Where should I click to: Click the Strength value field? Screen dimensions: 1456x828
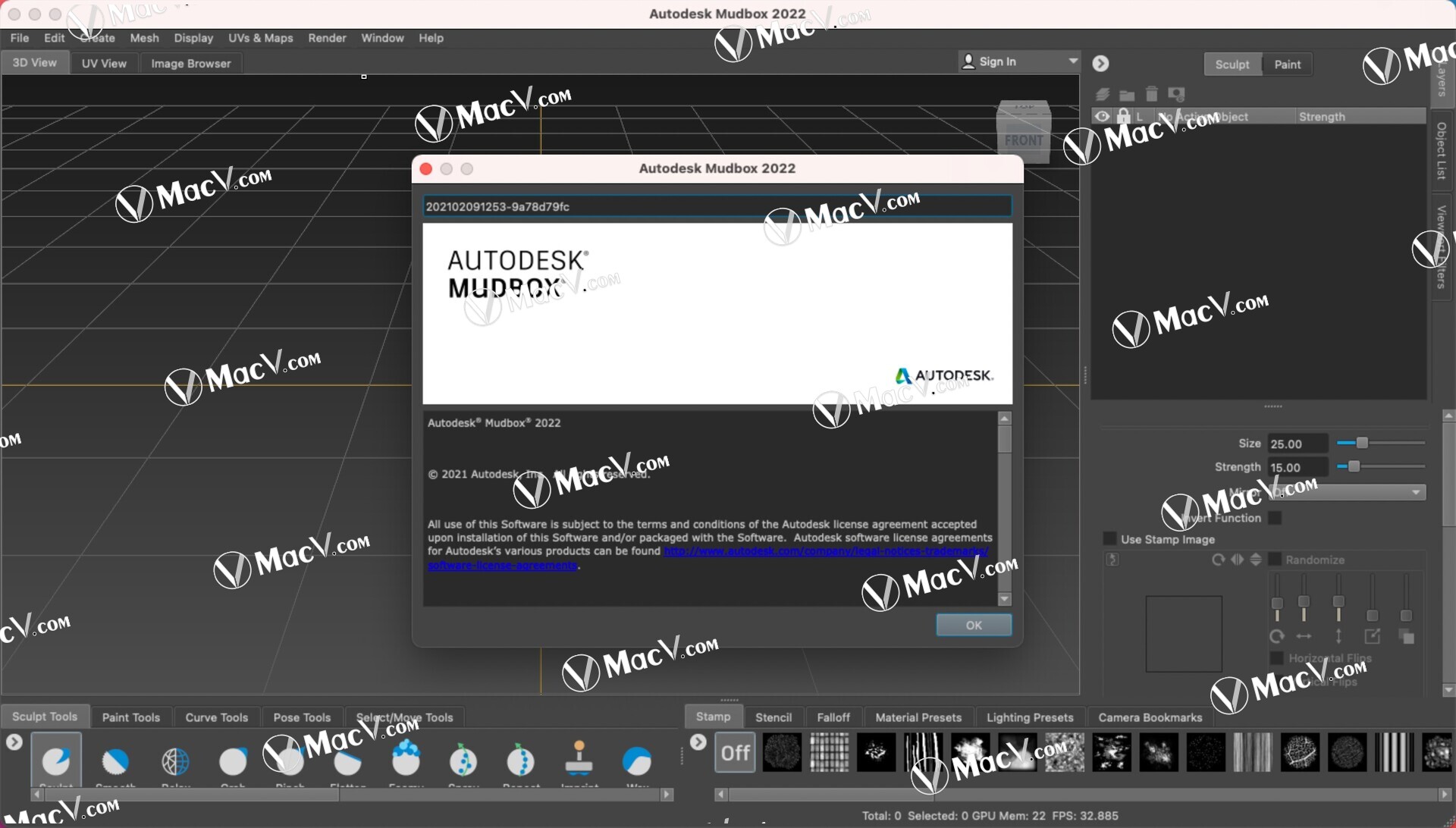[x=1298, y=467]
